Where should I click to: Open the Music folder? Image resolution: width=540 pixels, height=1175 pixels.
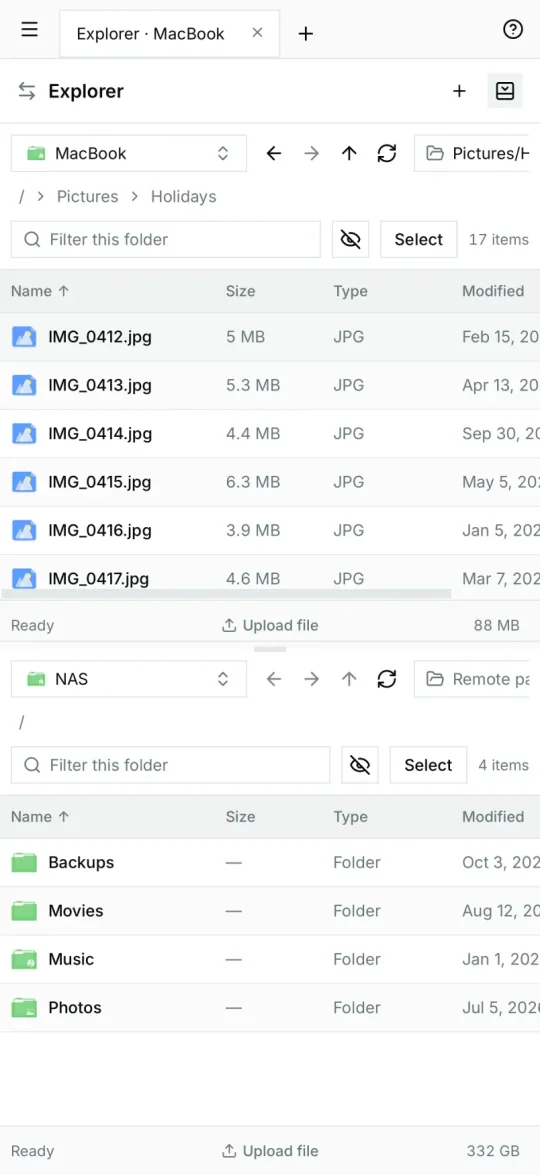(270, 959)
